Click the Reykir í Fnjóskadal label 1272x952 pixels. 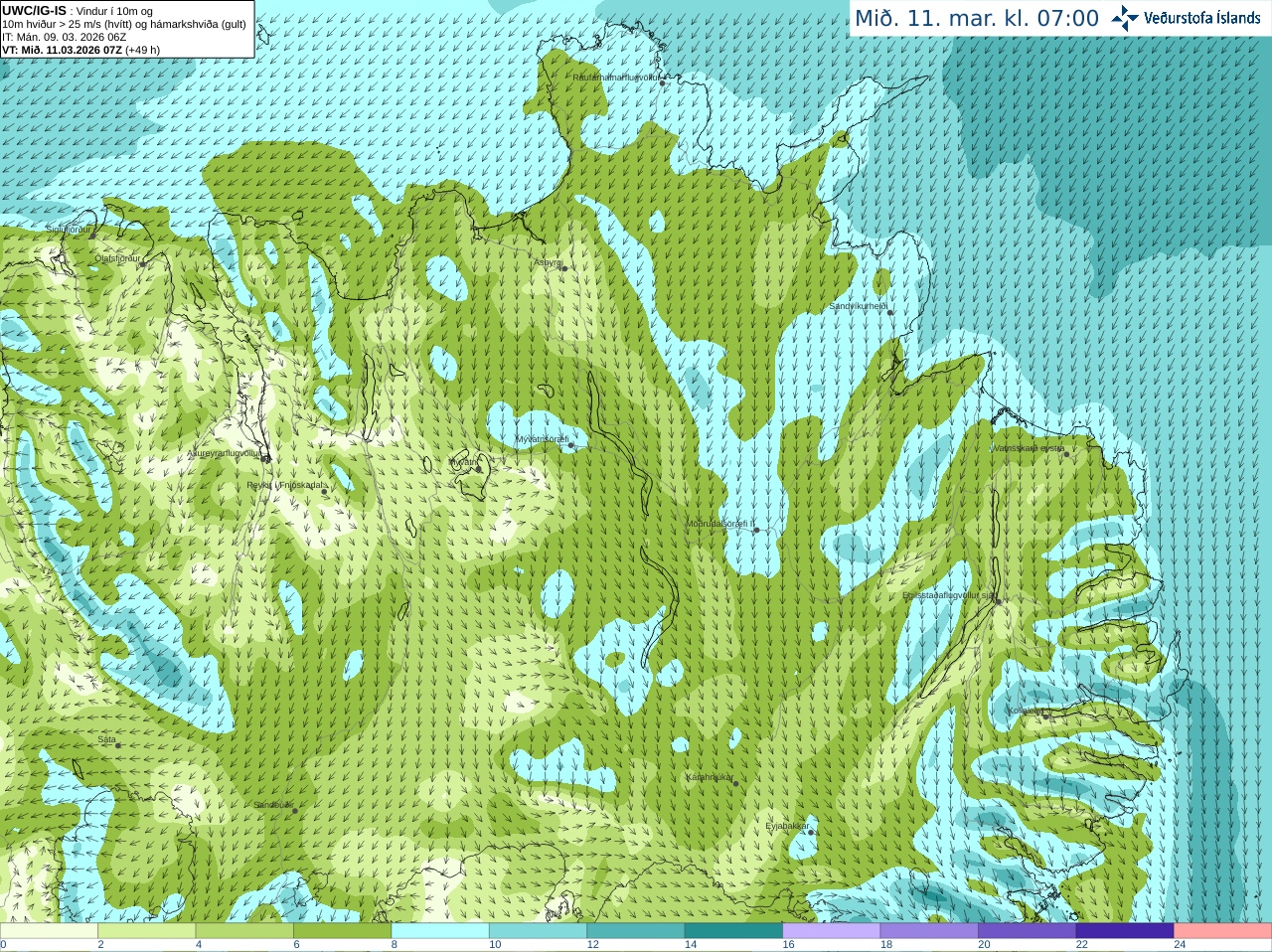285,485
